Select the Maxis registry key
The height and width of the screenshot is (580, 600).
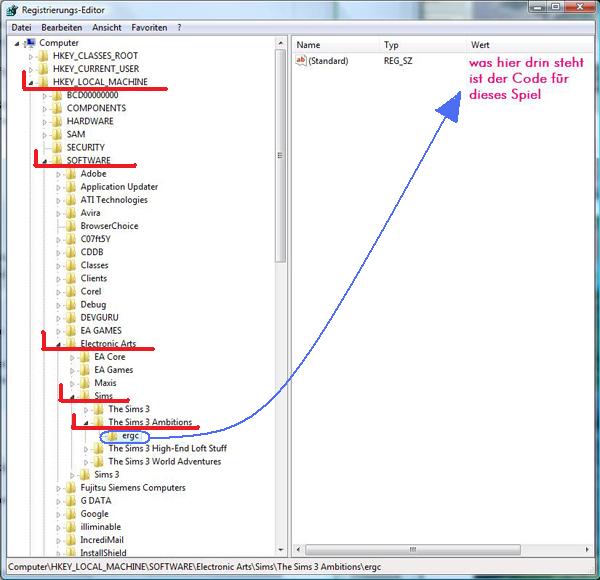click(105, 383)
